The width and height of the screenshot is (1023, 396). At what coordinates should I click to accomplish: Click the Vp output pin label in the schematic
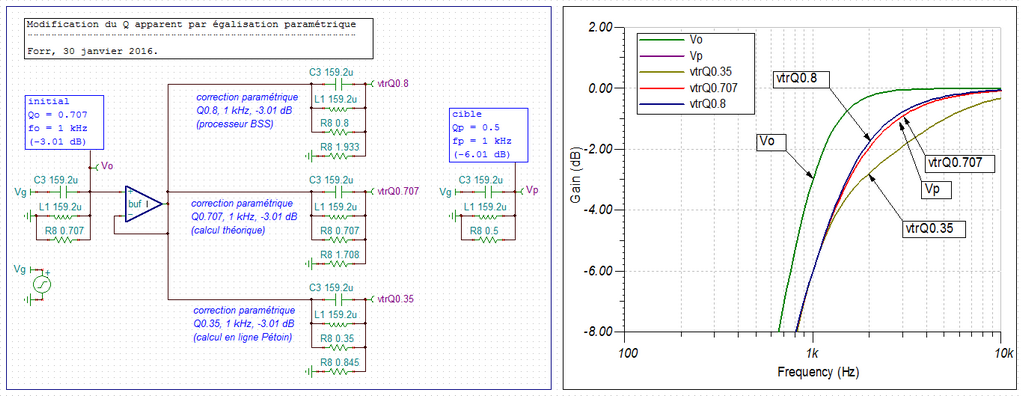point(532,191)
